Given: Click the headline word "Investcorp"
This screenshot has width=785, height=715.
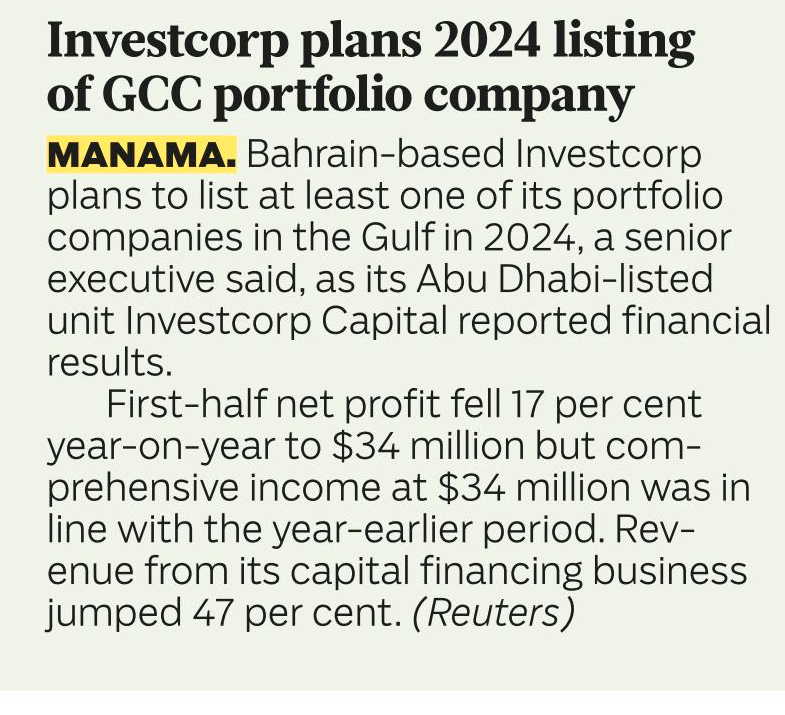Looking at the screenshot, I should pos(168,43).
